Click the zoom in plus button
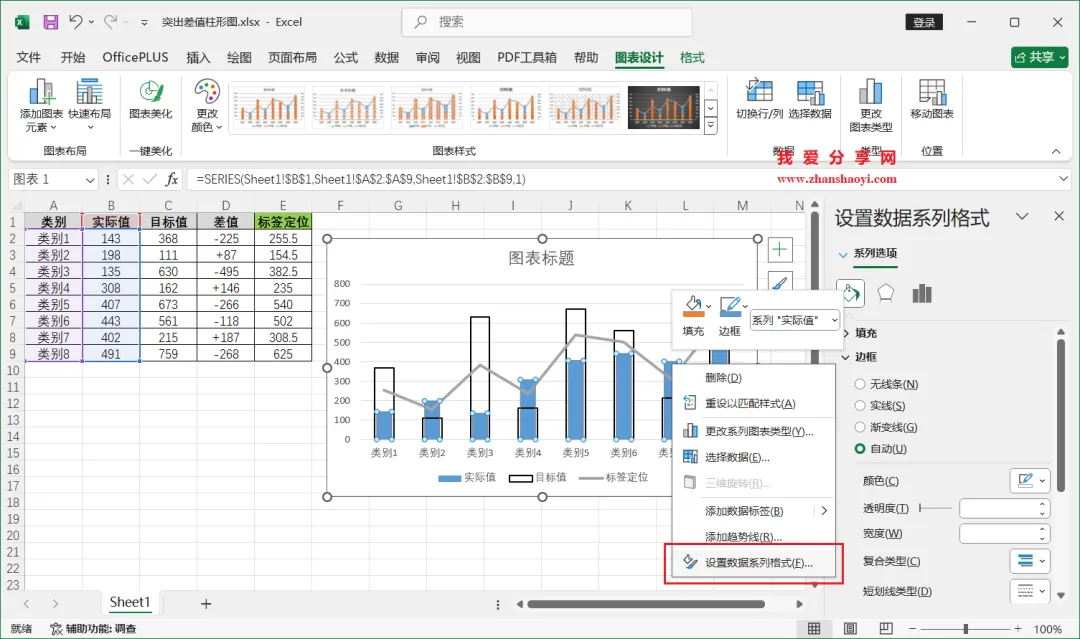Viewport: 1080px width, 639px height. [x=1017, y=629]
